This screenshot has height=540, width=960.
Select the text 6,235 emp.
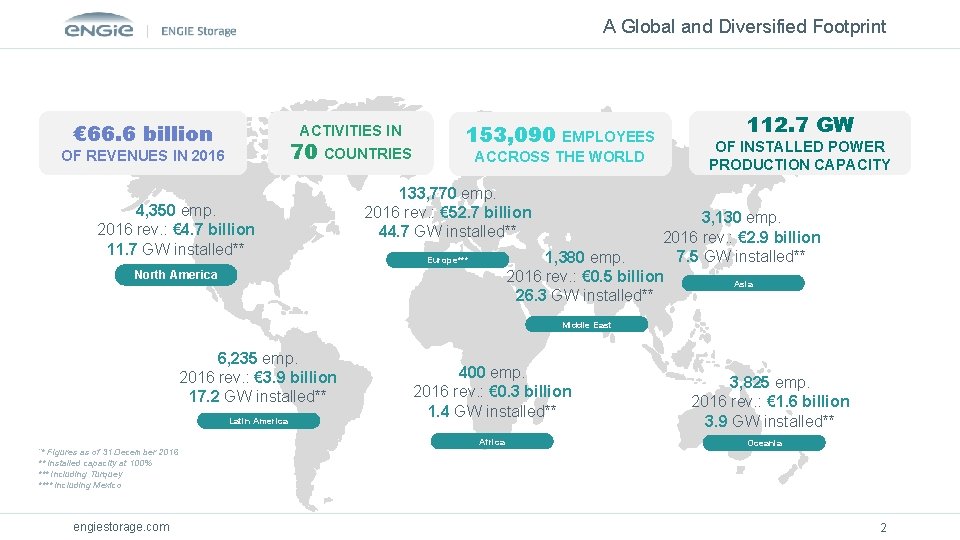(x=258, y=358)
